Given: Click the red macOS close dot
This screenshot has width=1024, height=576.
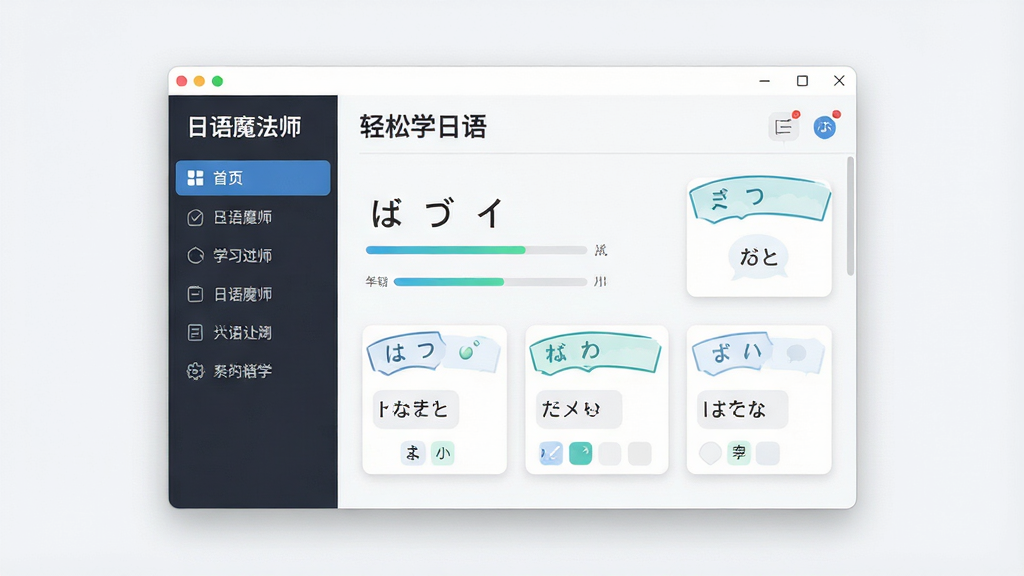Looking at the screenshot, I should (x=182, y=81).
